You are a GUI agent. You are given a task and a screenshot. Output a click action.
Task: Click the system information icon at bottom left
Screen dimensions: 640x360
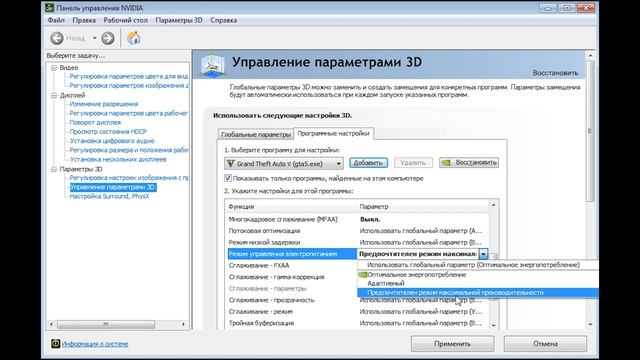coord(56,344)
